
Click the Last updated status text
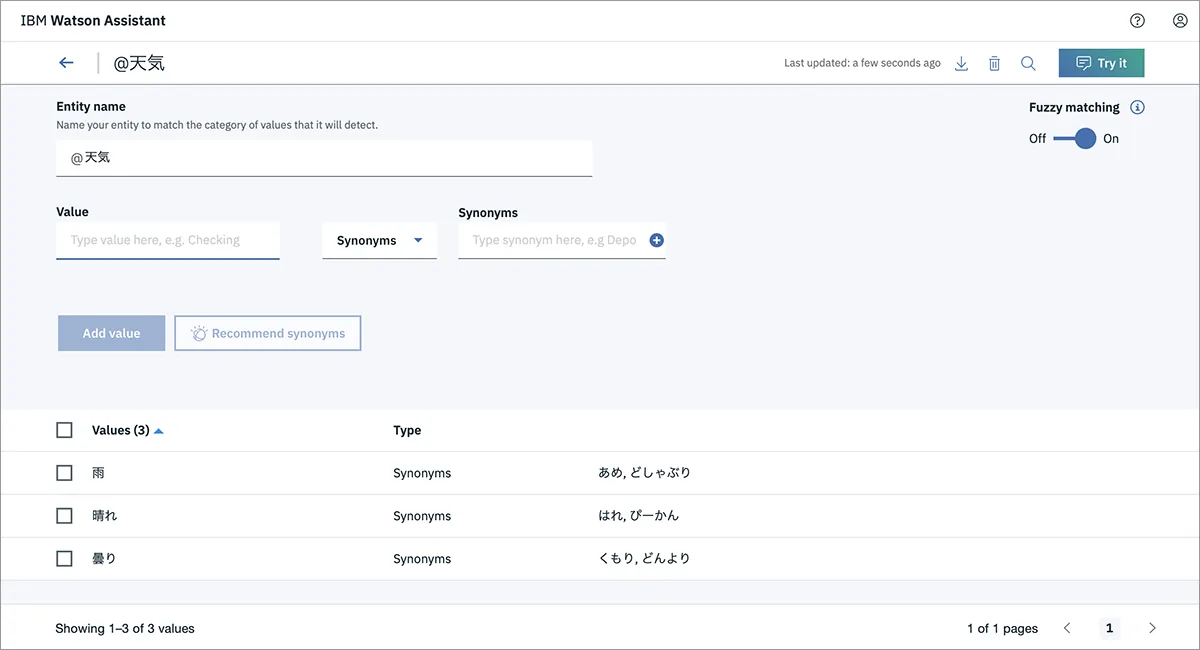[x=862, y=63]
